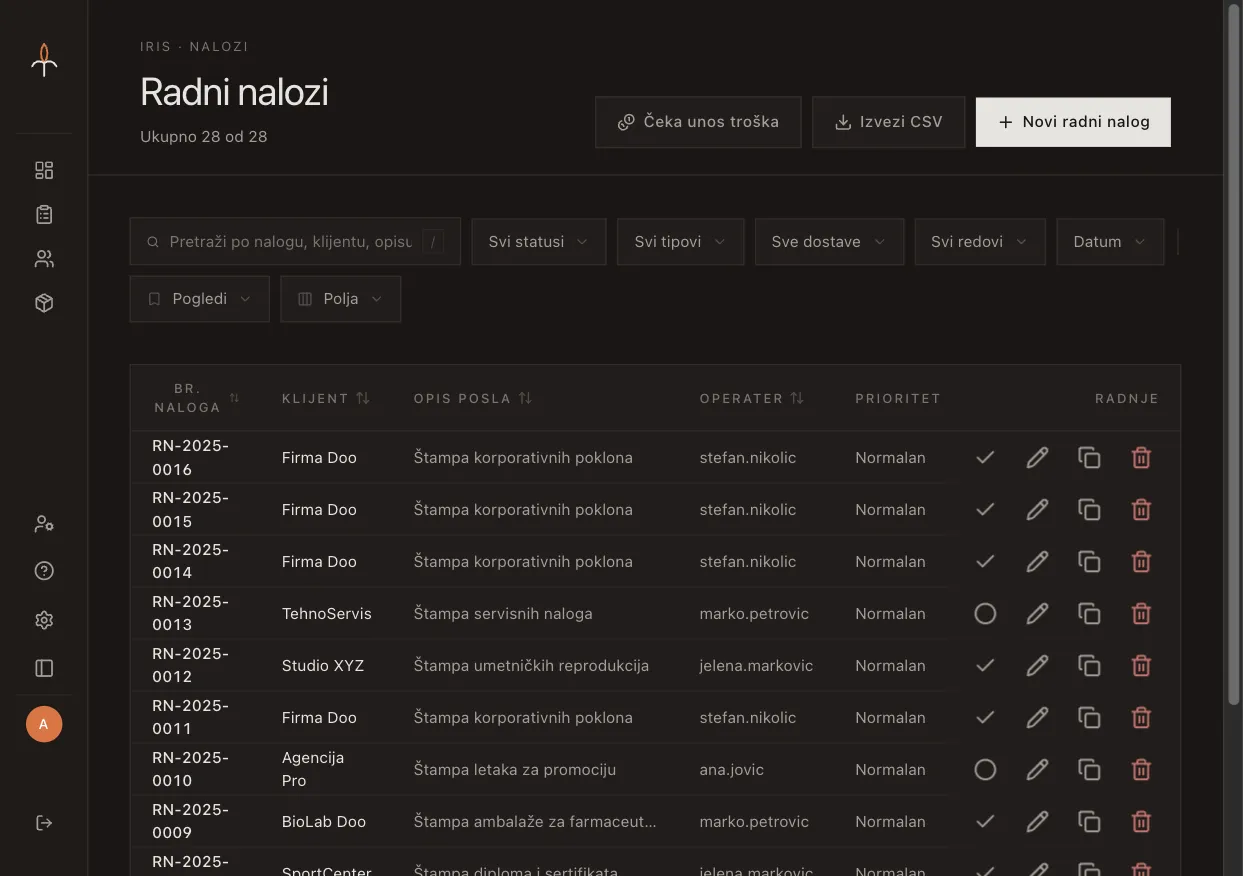The width and height of the screenshot is (1243, 876).
Task: Click the Studio XYZ client cell
Action: (x=323, y=666)
